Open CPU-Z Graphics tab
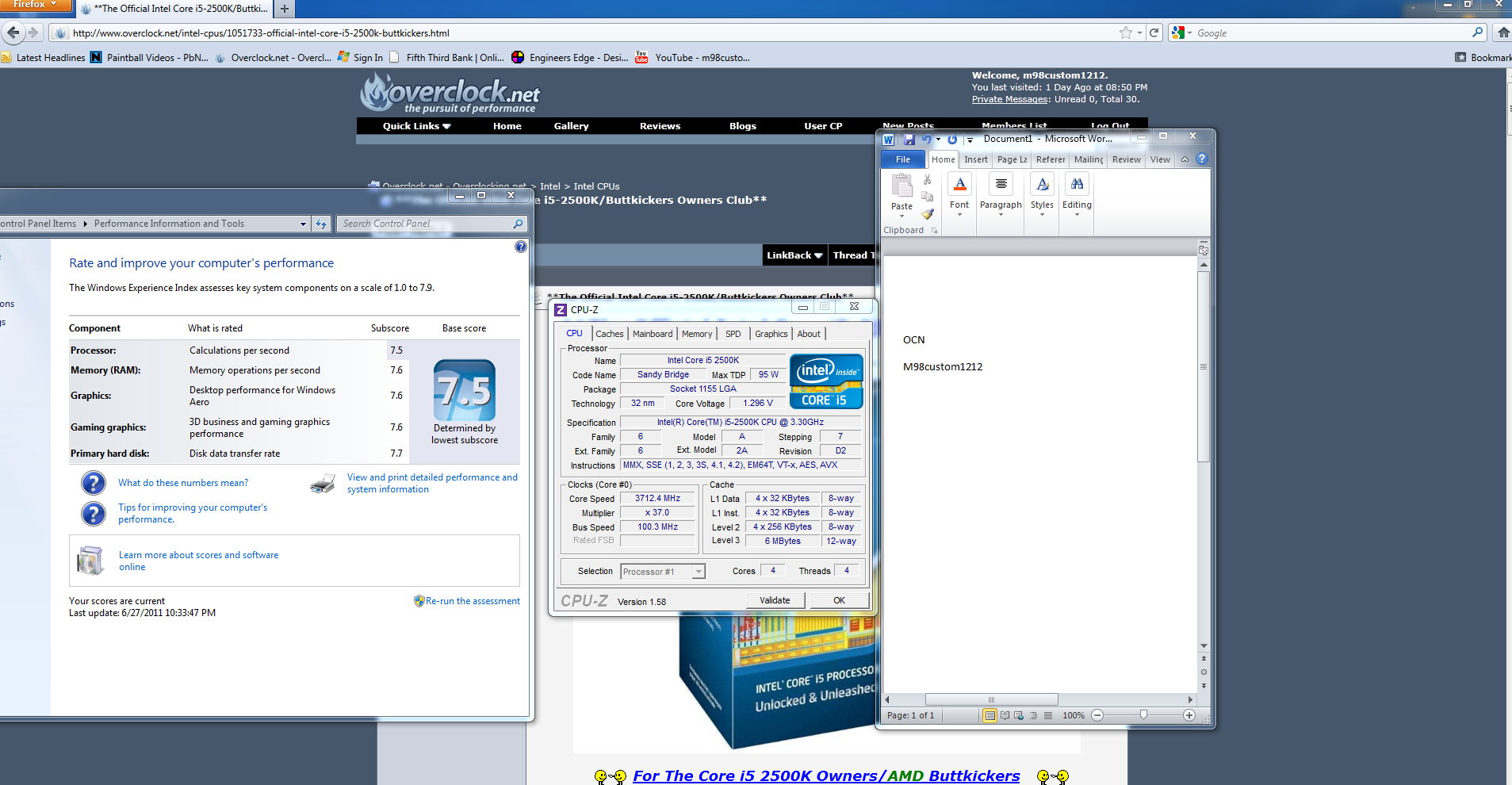 coord(771,334)
